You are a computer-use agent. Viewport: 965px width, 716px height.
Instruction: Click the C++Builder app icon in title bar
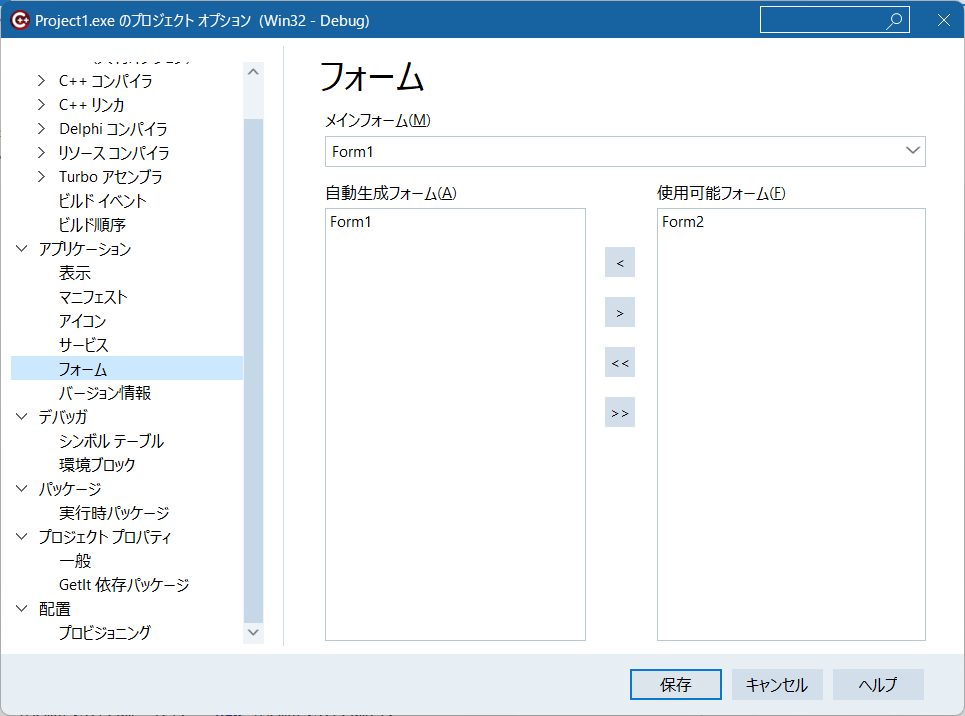20,20
